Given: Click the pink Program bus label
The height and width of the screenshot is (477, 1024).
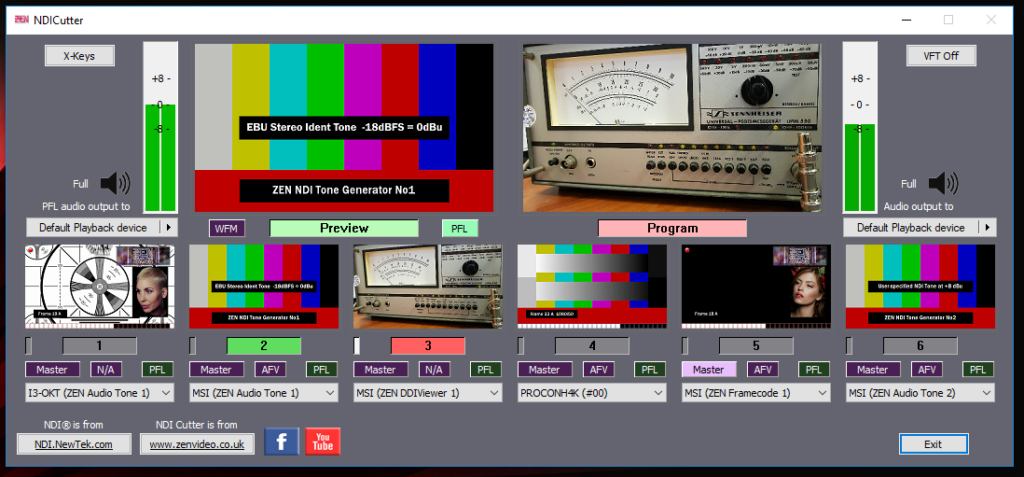Looking at the screenshot, I should tap(672, 228).
